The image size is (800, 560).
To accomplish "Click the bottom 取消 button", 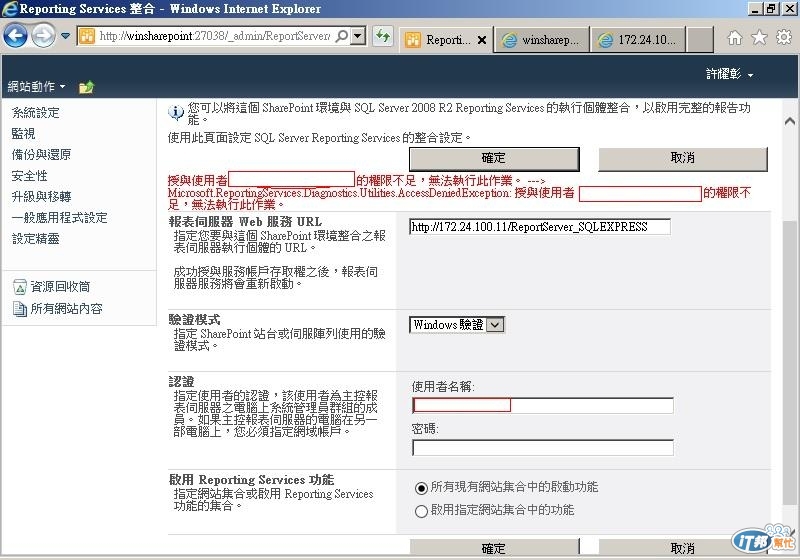I will [682, 547].
